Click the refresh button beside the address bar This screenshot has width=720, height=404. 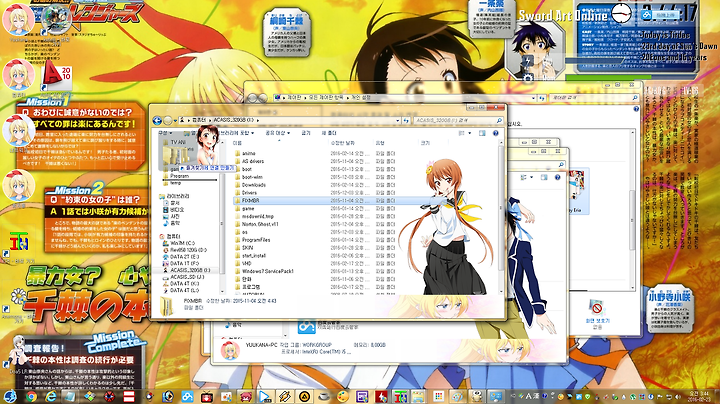tap(406, 120)
